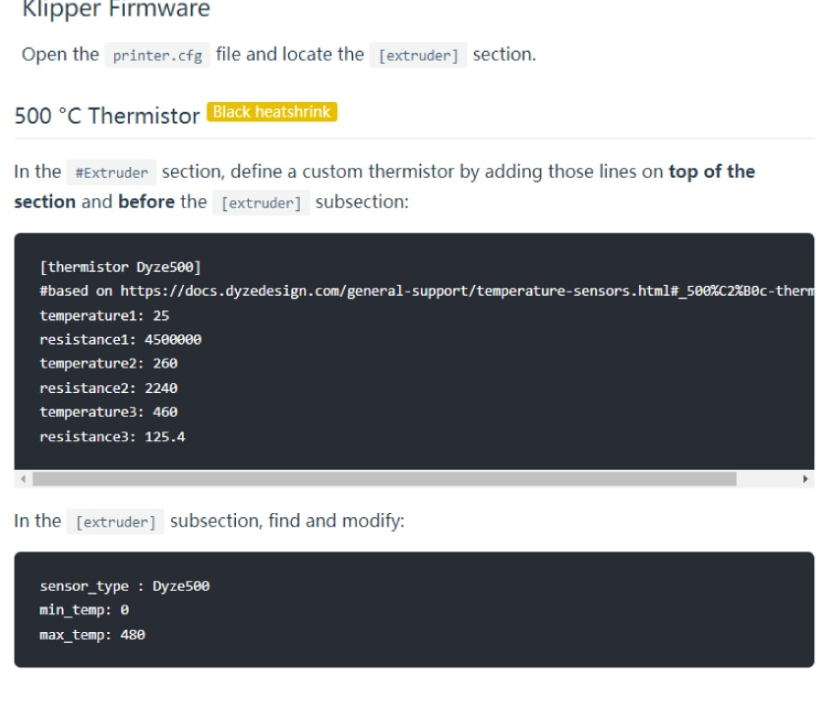The height and width of the screenshot is (704, 828).
Task: Click the Black heatshrink badge
Action: (272, 112)
